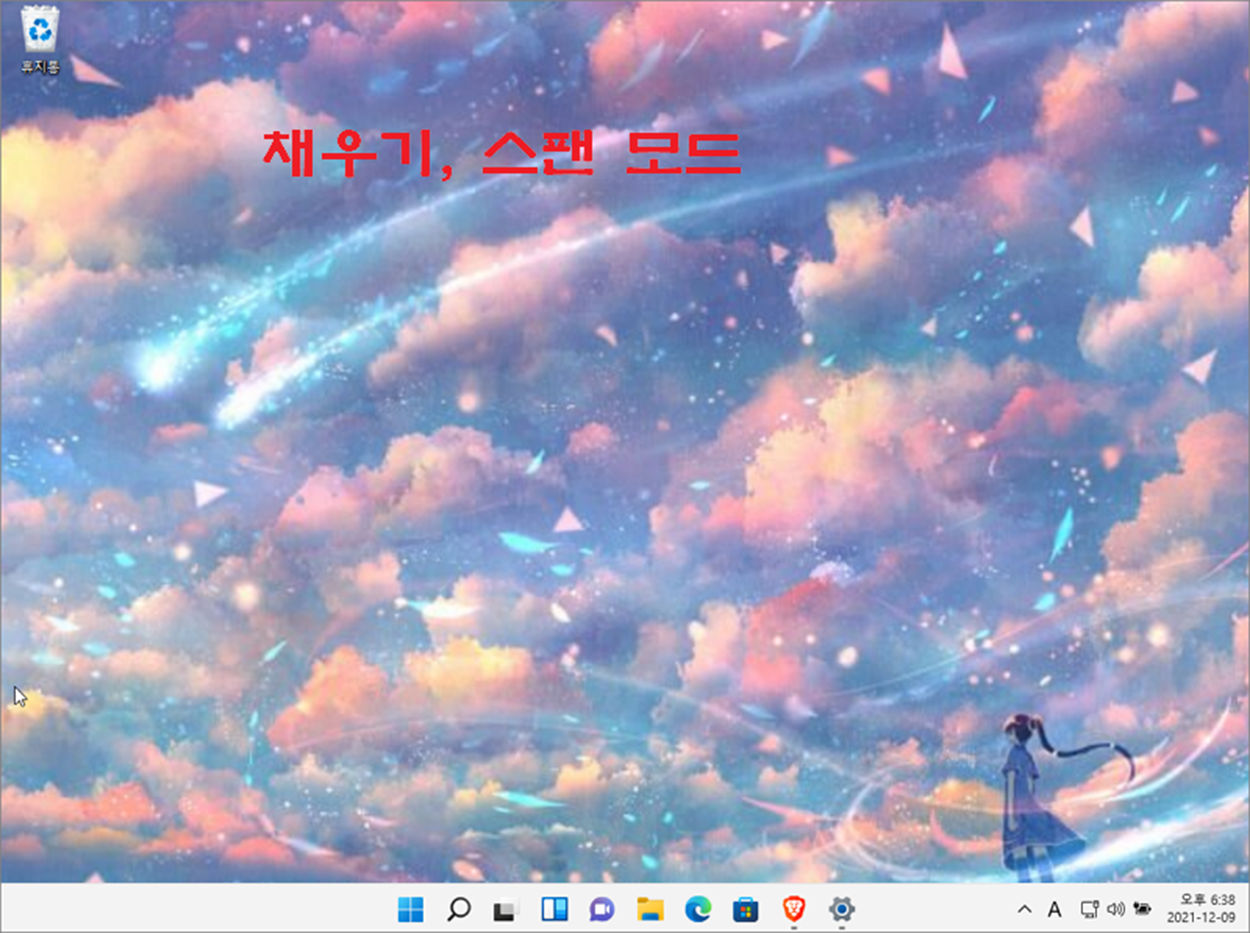Launch Microsoft Edge from the taskbar
The image size is (1250, 933).
point(698,909)
